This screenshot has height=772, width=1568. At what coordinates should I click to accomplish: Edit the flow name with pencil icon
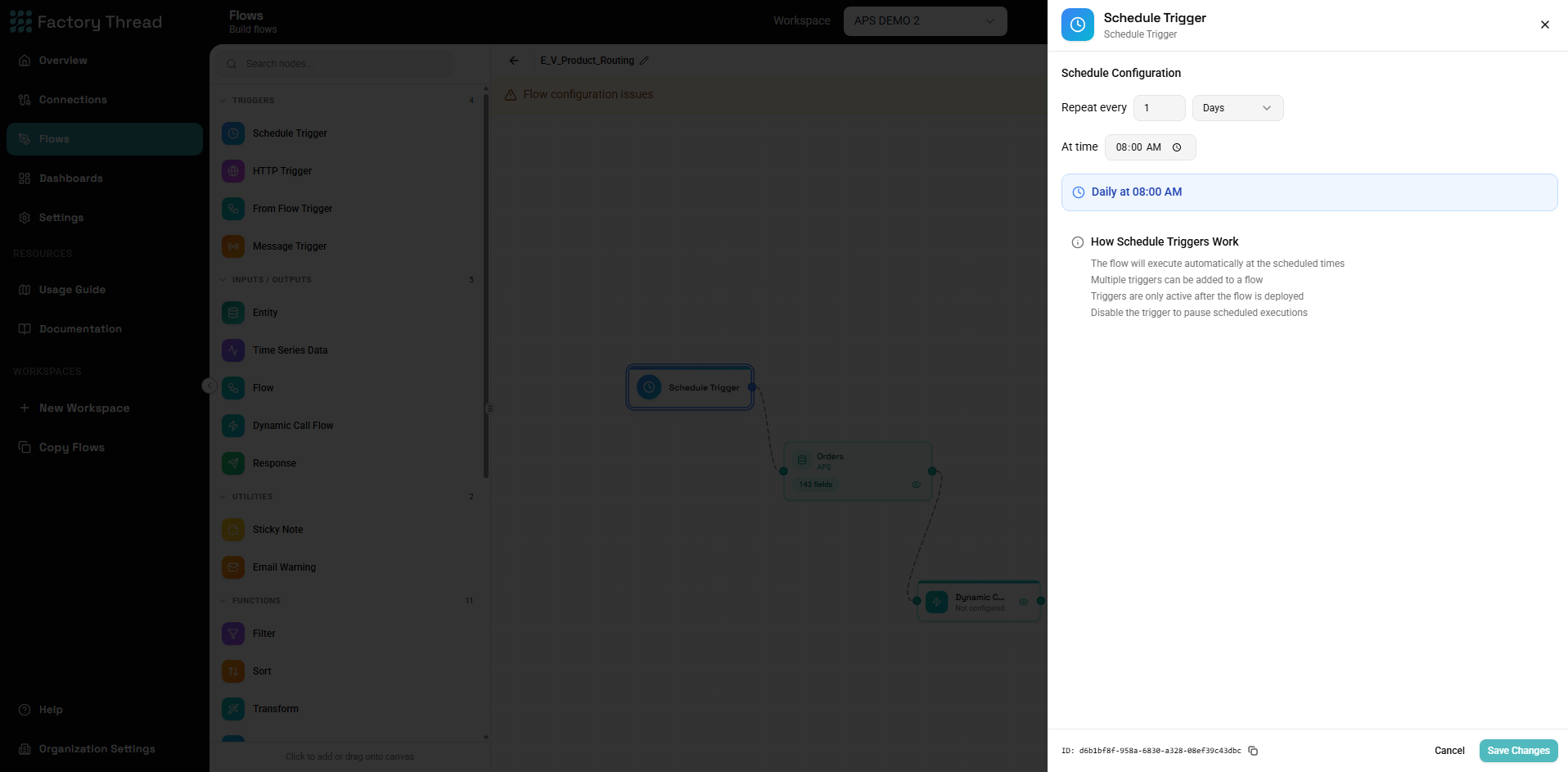coord(644,61)
